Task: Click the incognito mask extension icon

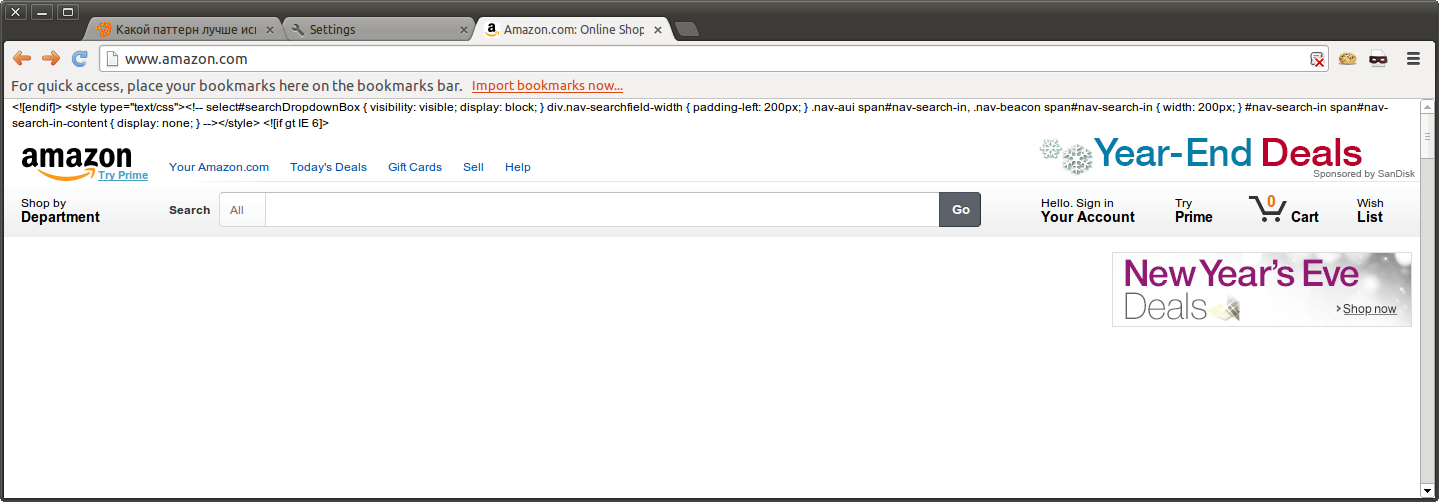Action: (1378, 59)
